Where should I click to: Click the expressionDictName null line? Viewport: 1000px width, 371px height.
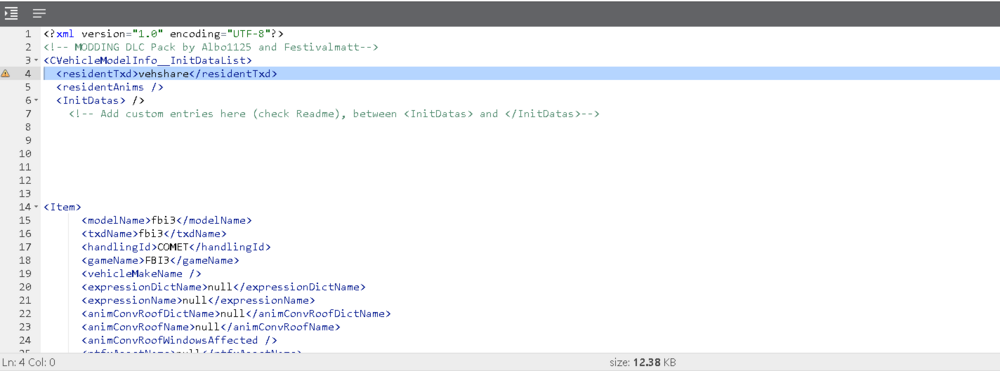[x=223, y=287]
